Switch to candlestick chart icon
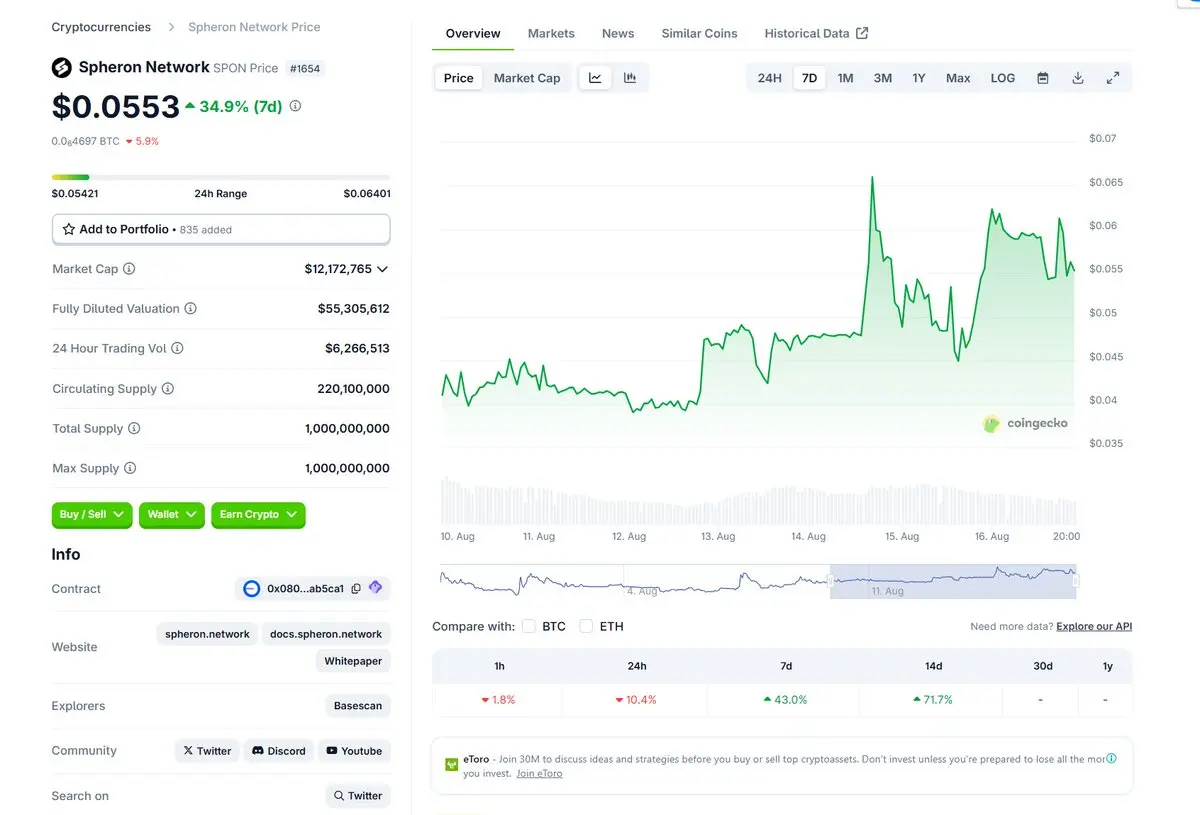 tap(630, 78)
